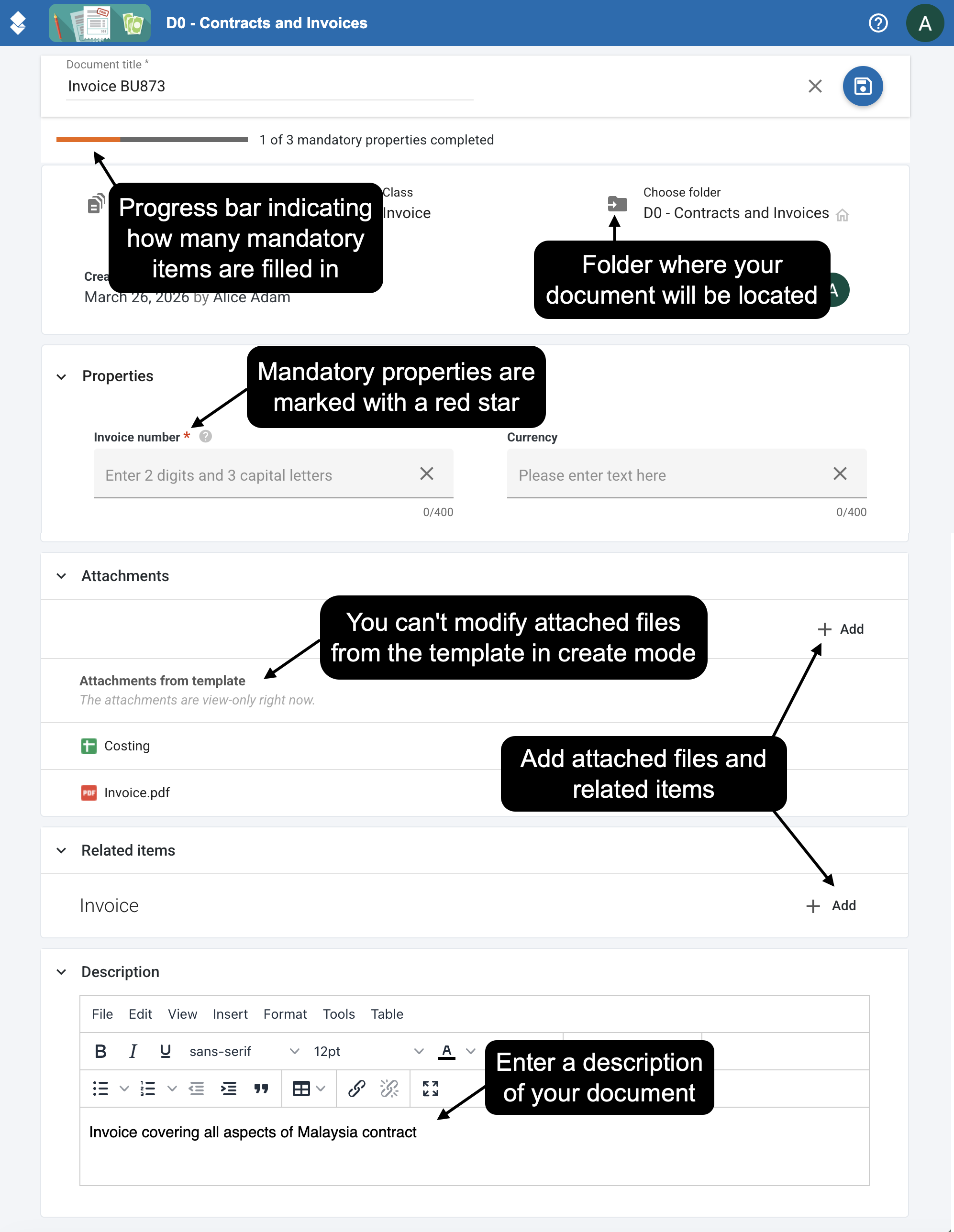Click the blockquote icon

tap(261, 1088)
